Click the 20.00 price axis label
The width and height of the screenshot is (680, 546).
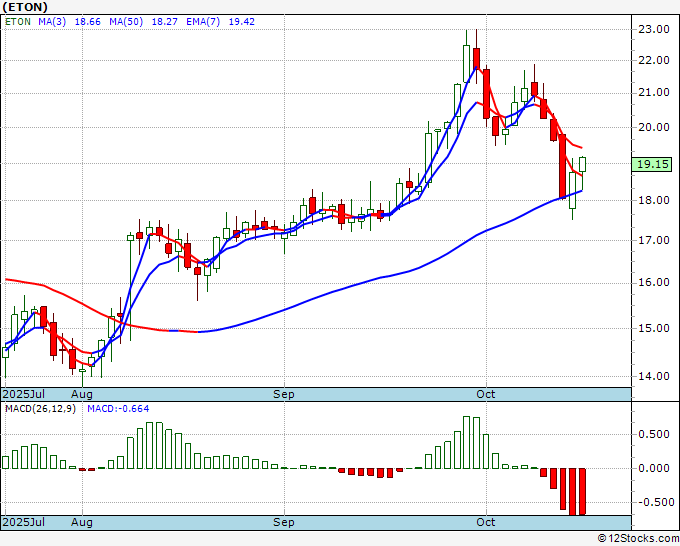[654, 127]
